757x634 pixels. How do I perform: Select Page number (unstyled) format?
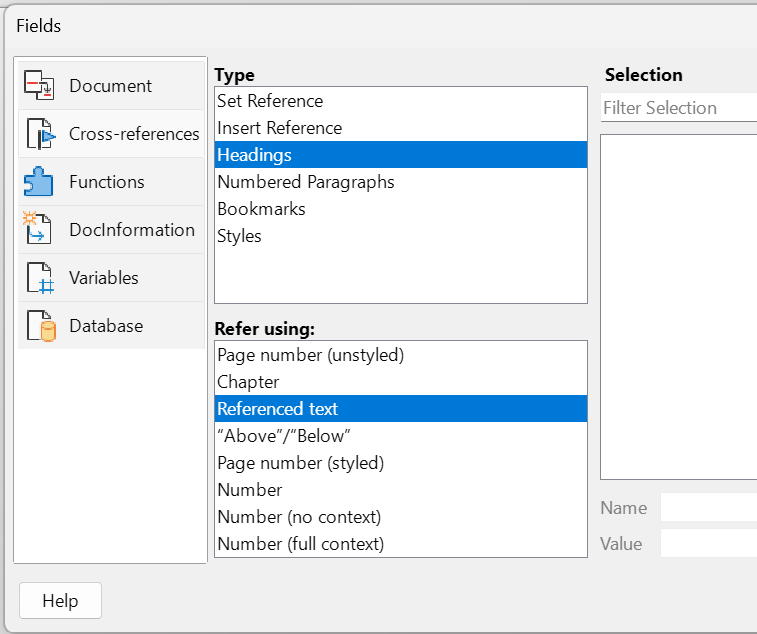[x=401, y=355]
